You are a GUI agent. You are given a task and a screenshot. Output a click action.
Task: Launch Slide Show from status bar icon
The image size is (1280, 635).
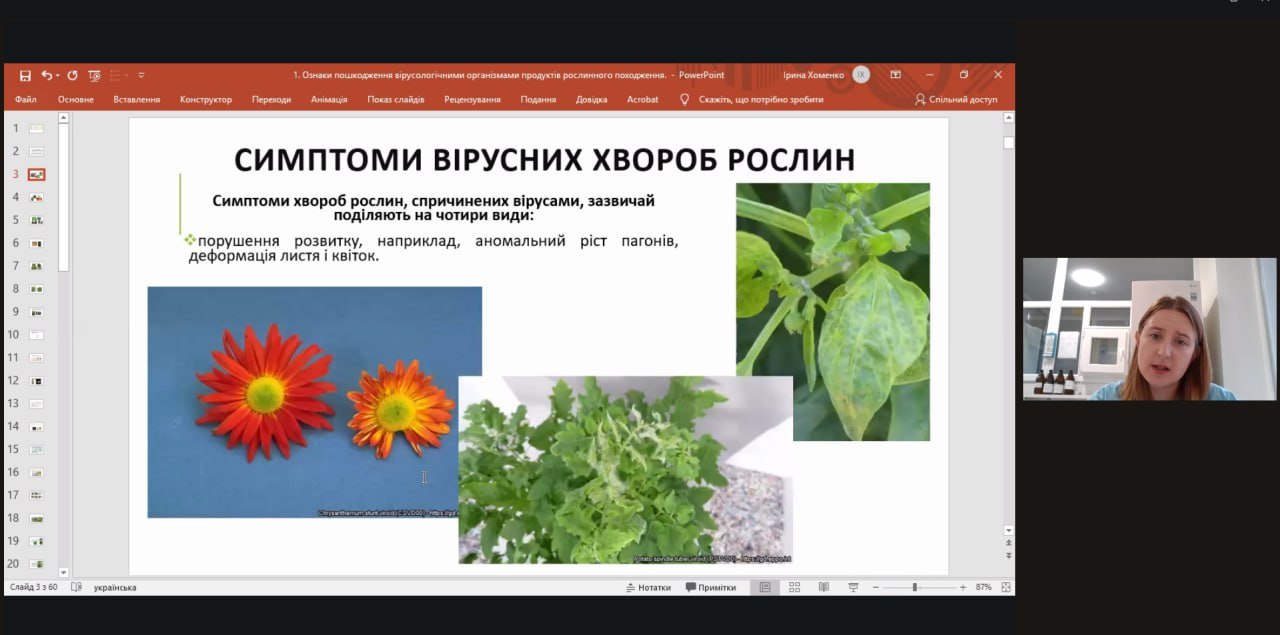tap(853, 587)
